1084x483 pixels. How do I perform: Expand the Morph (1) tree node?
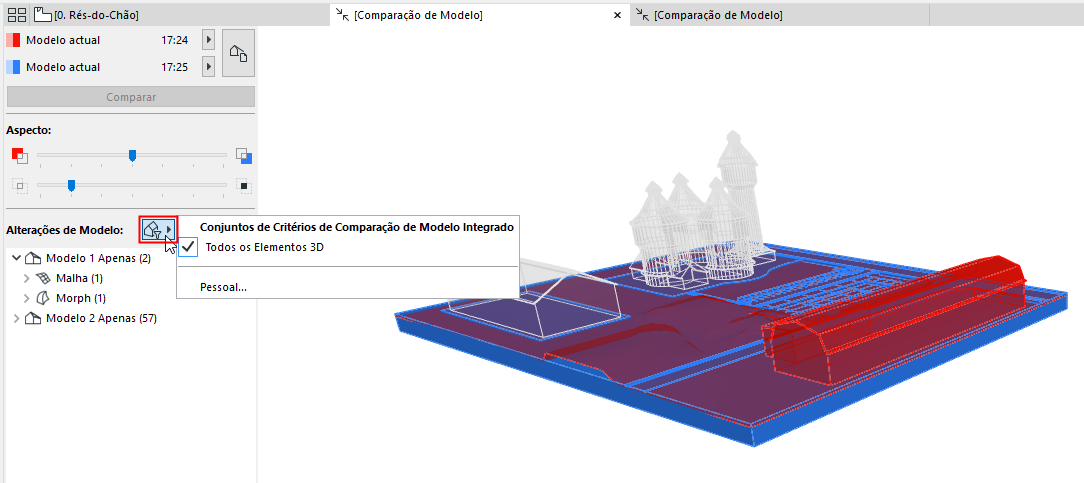[27, 299]
